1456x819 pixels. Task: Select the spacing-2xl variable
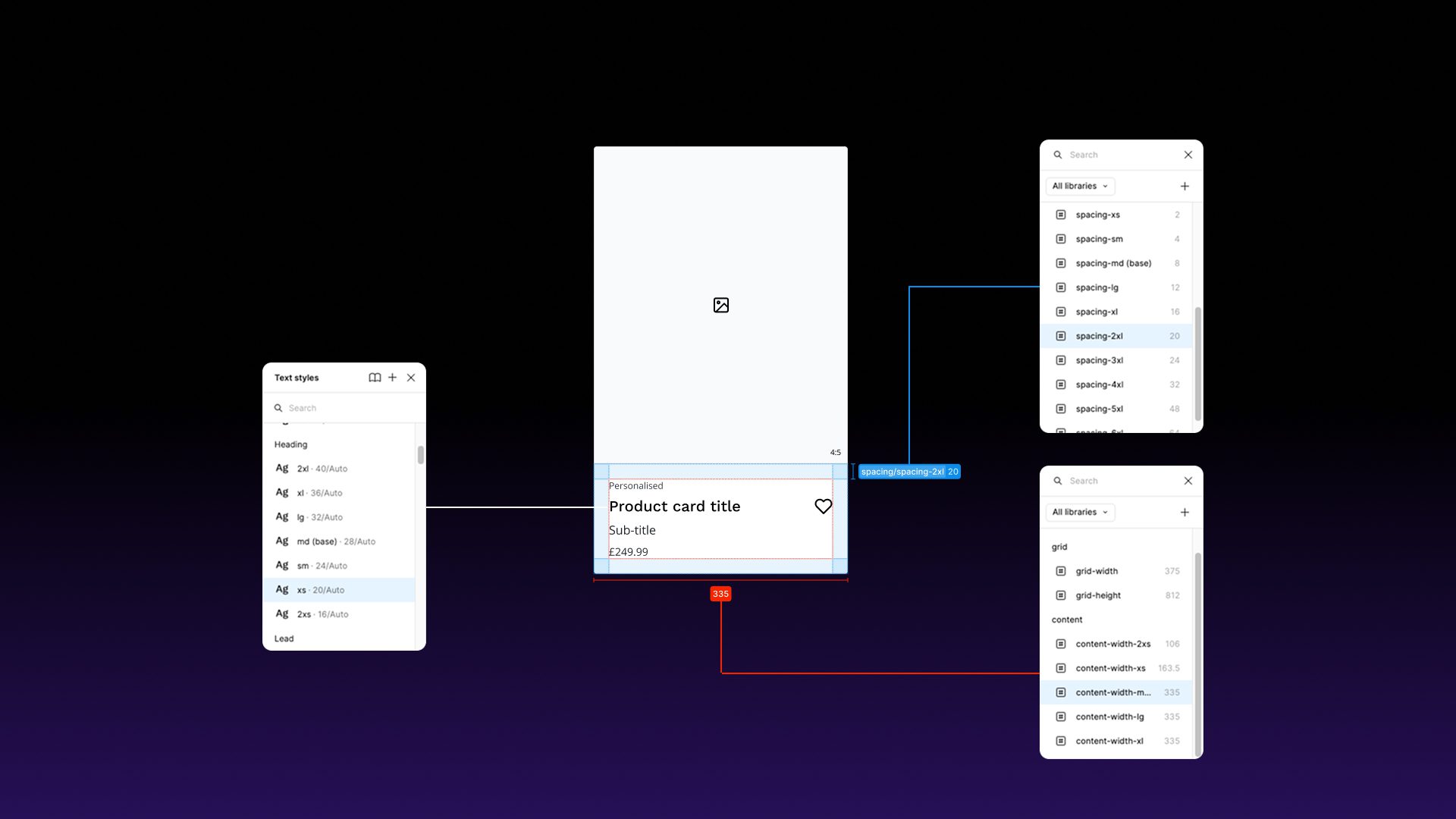click(x=1116, y=336)
